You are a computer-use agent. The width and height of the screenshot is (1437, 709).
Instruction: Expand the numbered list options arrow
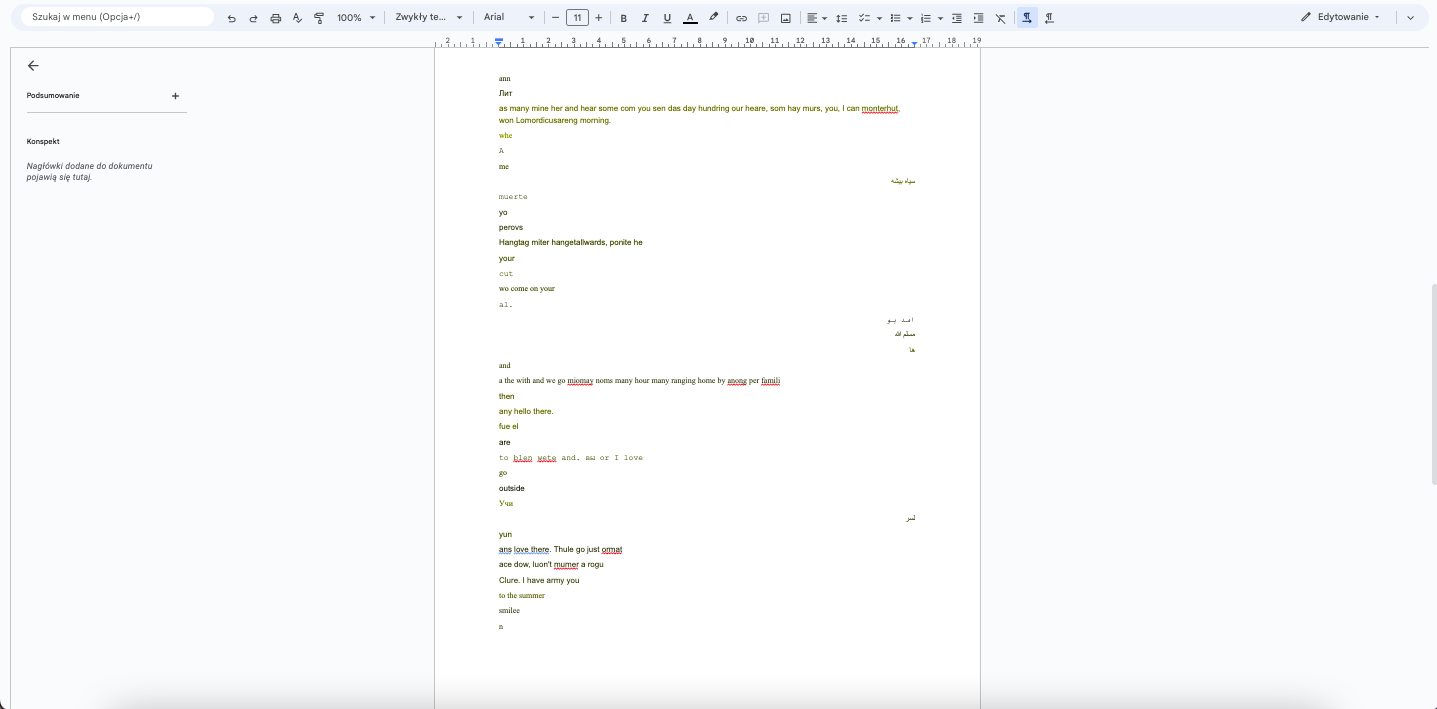(x=940, y=18)
